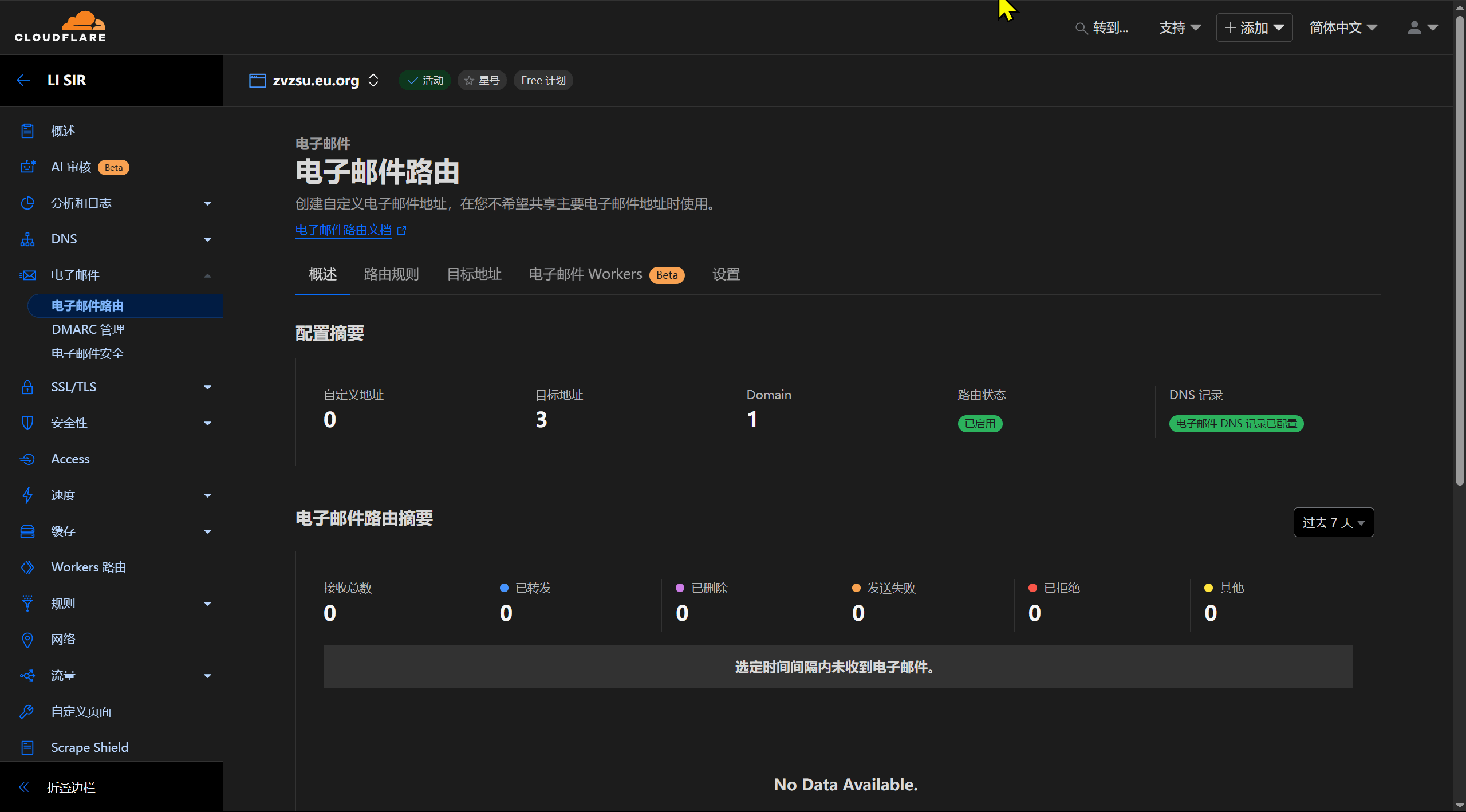Click the Access icon in the sidebar
The height and width of the screenshot is (812, 1466).
pyautogui.click(x=27, y=459)
